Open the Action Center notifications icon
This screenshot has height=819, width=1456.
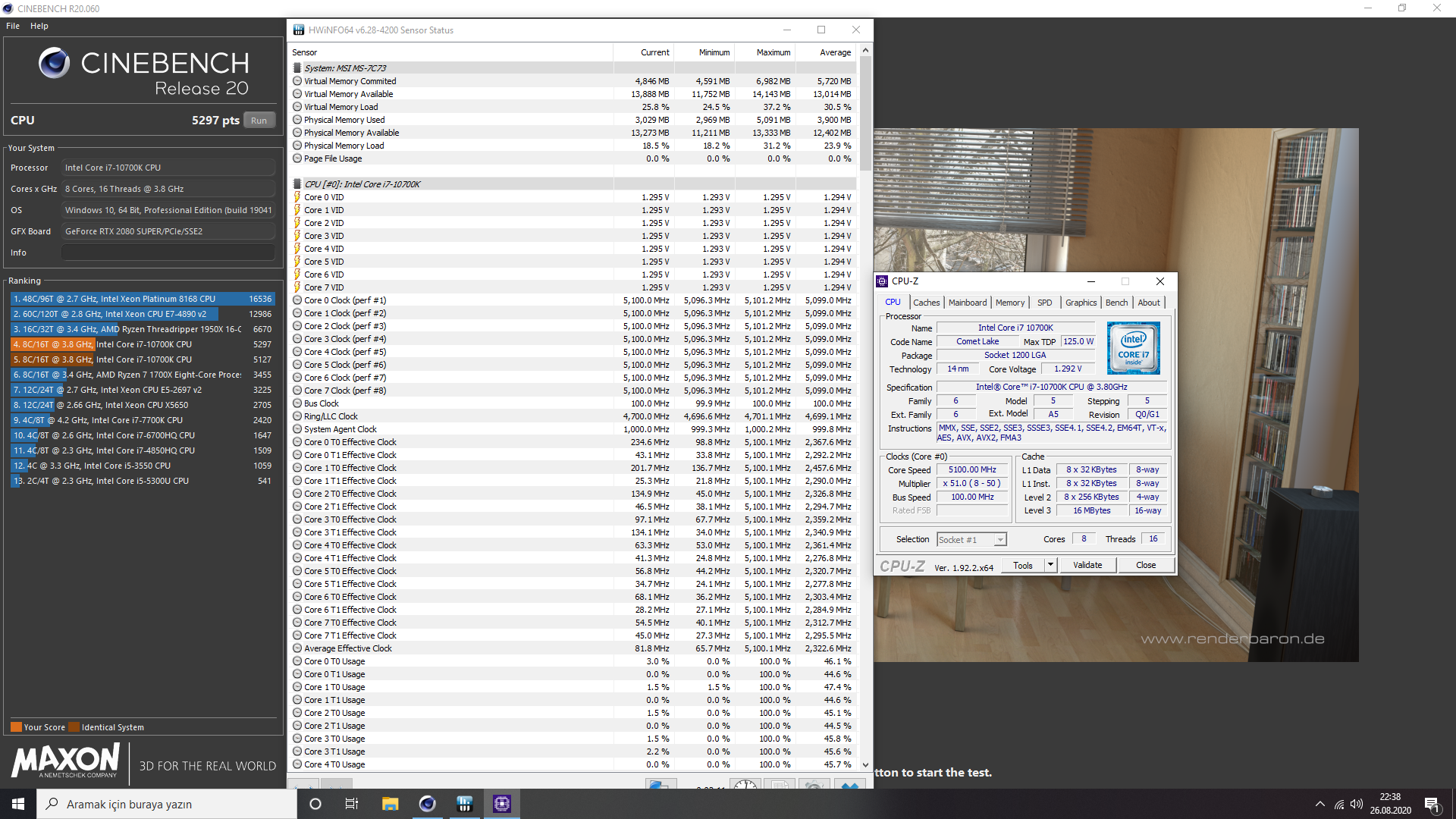pyautogui.click(x=1432, y=805)
